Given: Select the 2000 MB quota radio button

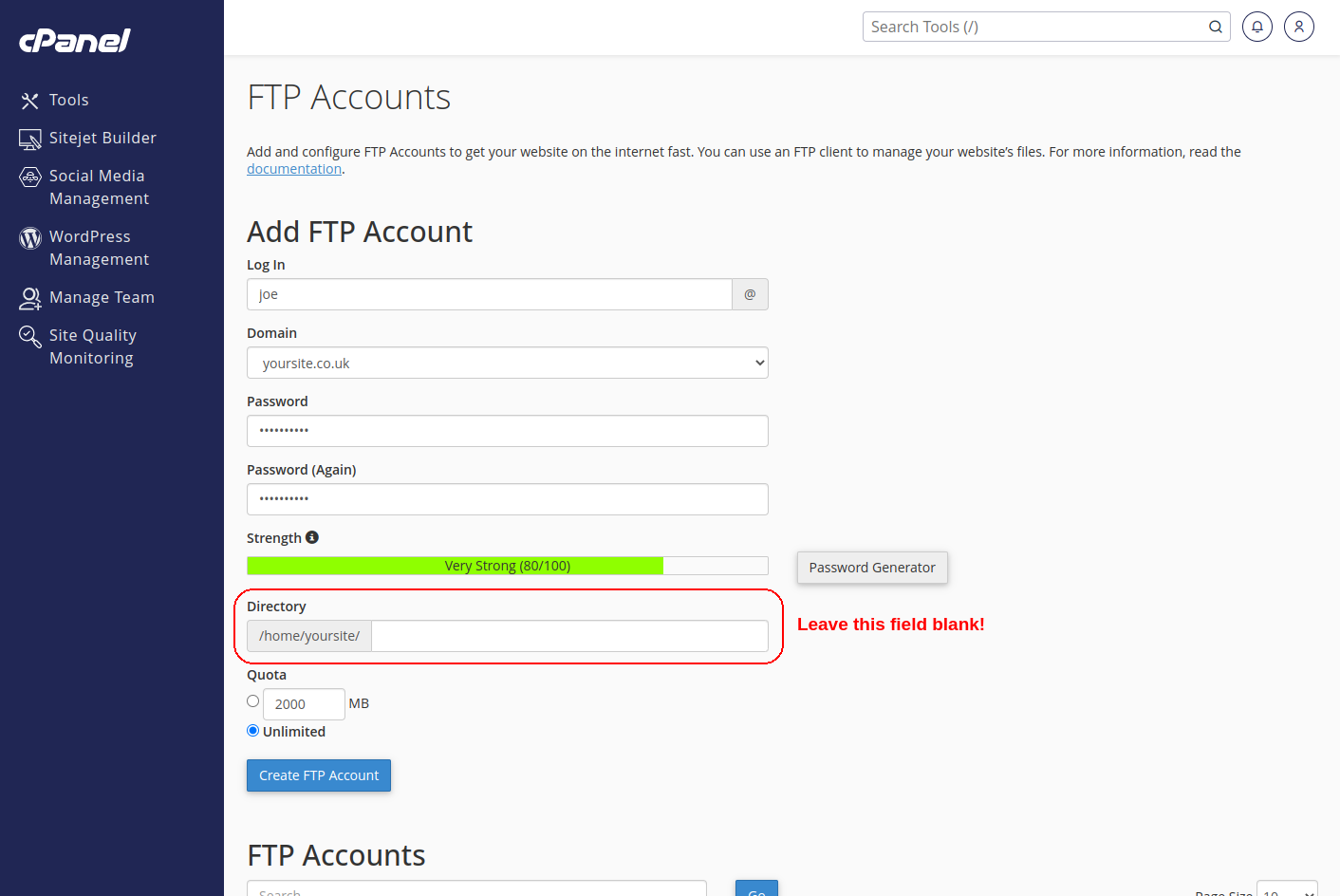Looking at the screenshot, I should point(252,700).
